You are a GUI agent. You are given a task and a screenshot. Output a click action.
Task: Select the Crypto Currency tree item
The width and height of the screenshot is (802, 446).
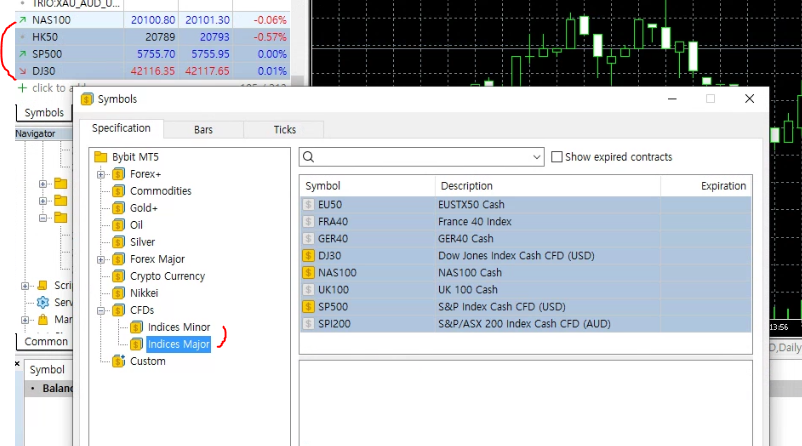(x=167, y=276)
